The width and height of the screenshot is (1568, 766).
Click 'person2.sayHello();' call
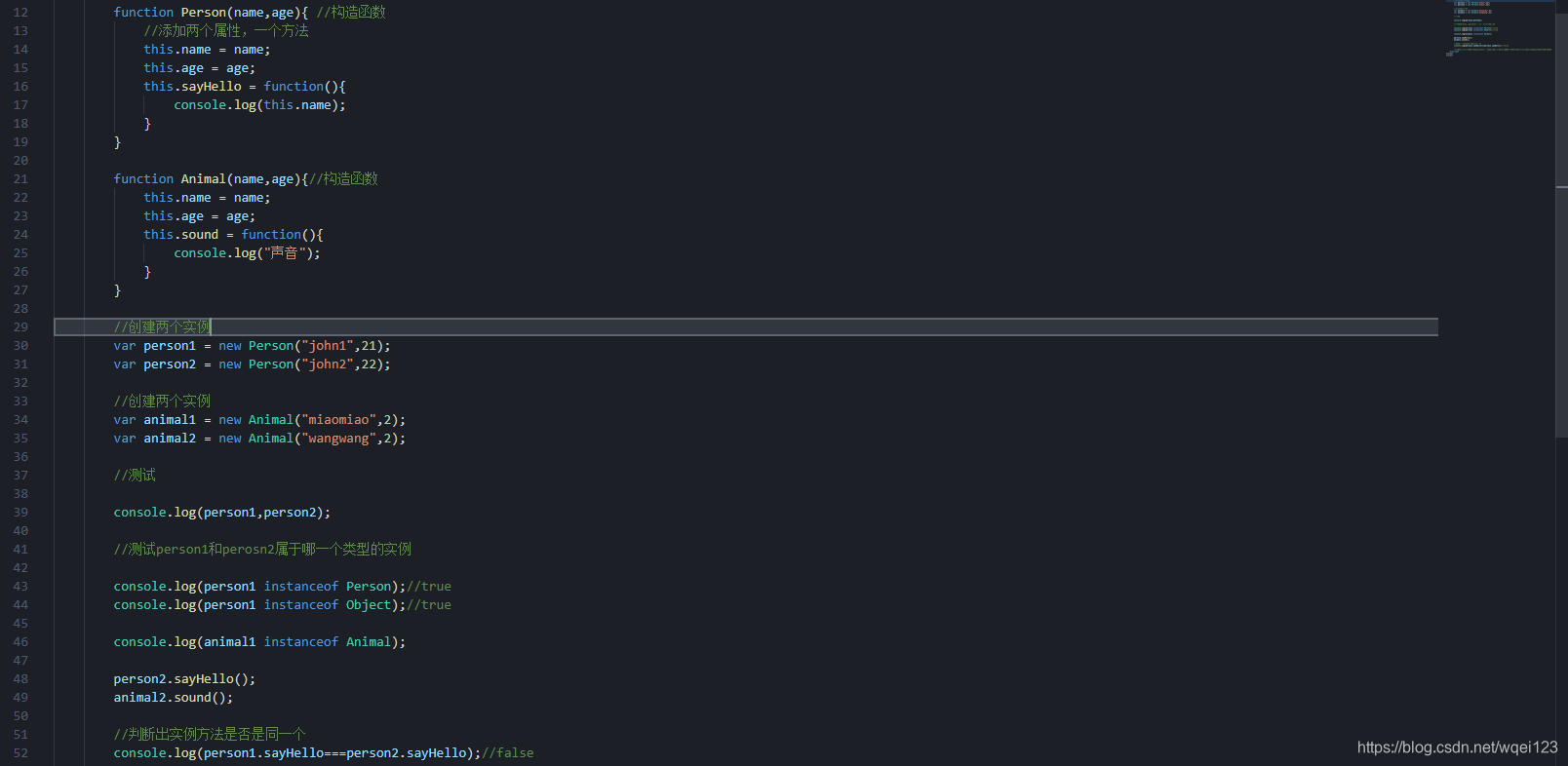click(x=184, y=679)
